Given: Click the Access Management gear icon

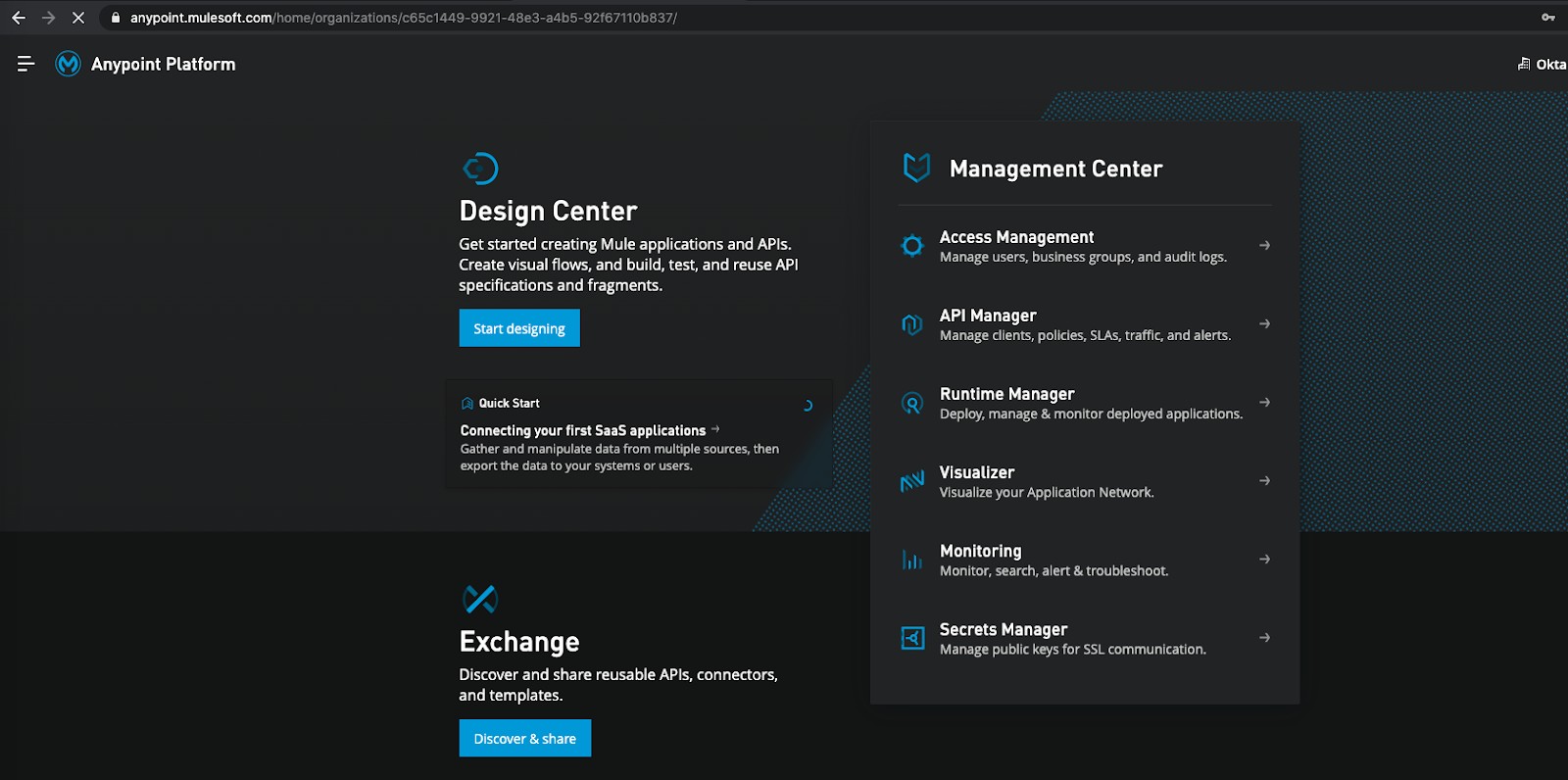Looking at the screenshot, I should point(912,246).
